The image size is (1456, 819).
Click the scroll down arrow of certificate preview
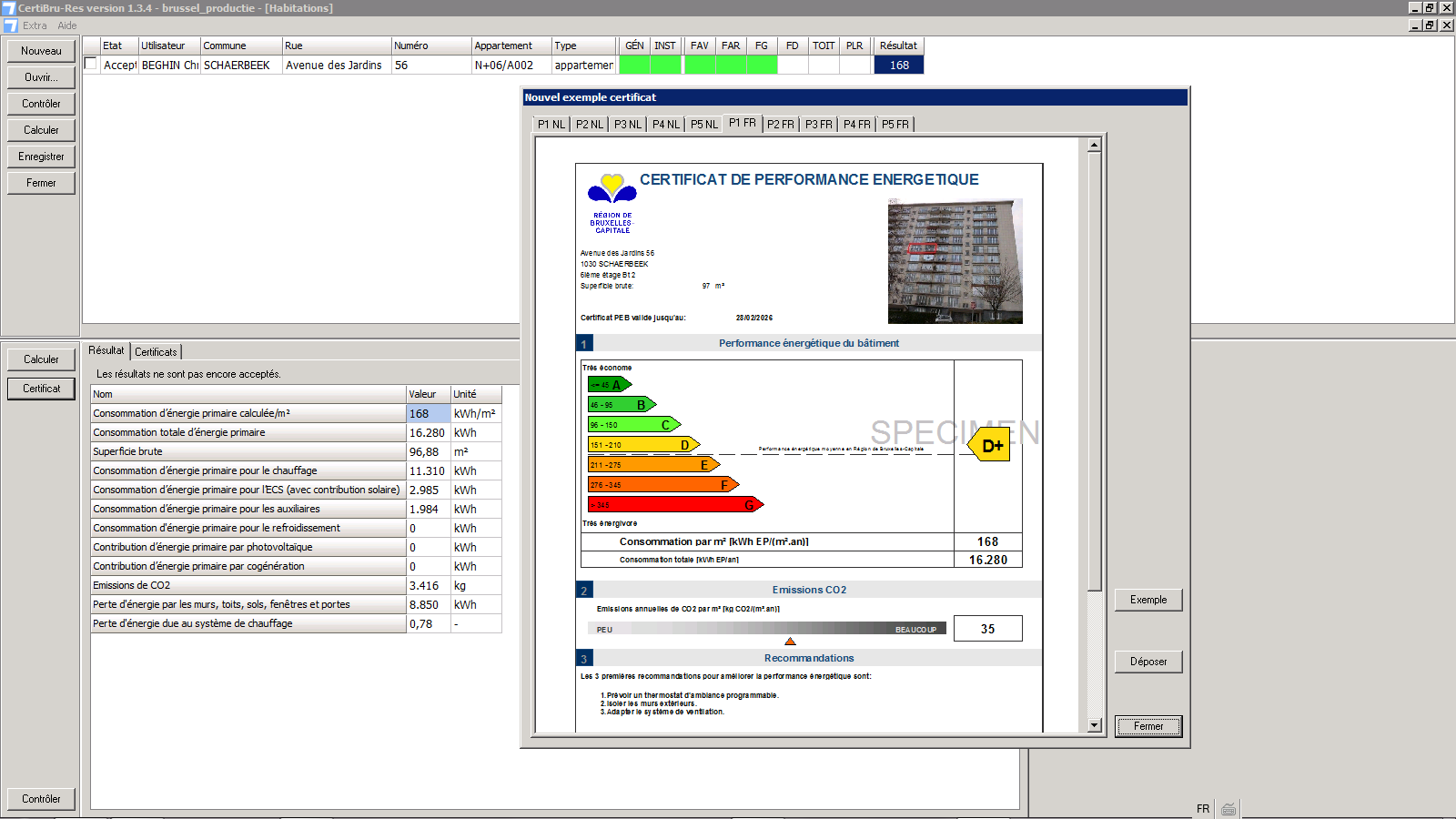[1094, 725]
